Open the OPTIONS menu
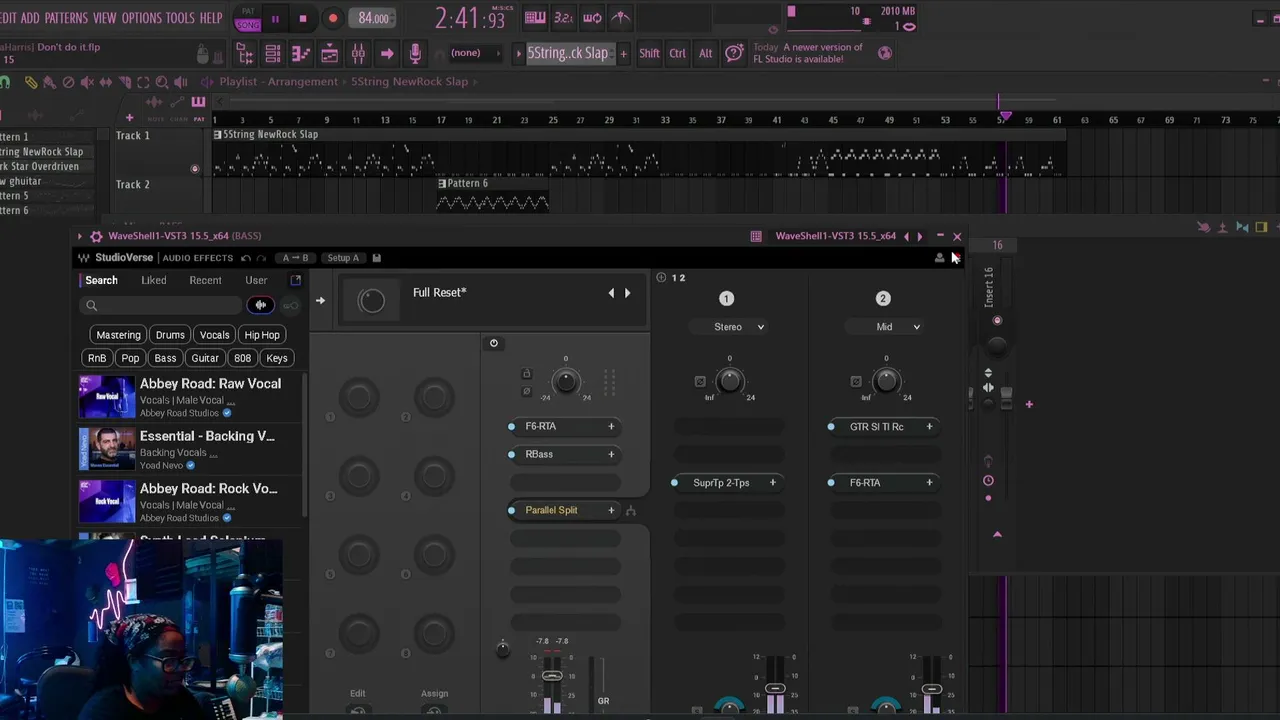 coord(141,18)
